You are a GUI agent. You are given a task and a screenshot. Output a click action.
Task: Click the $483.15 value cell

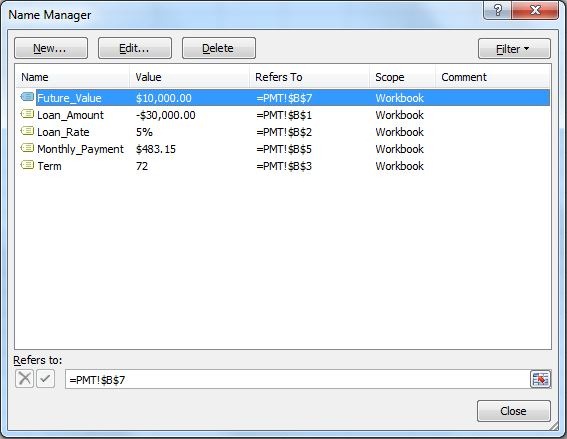[156, 149]
